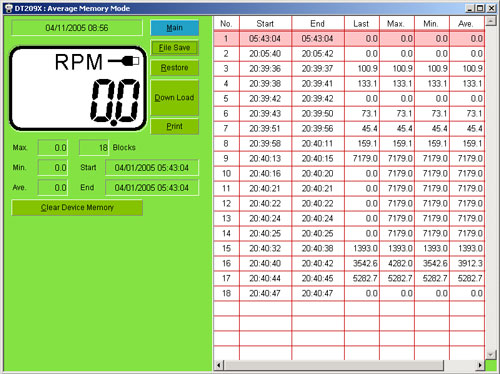Click row 6 Last value 73.1
The height and width of the screenshot is (374, 500).
362,114
